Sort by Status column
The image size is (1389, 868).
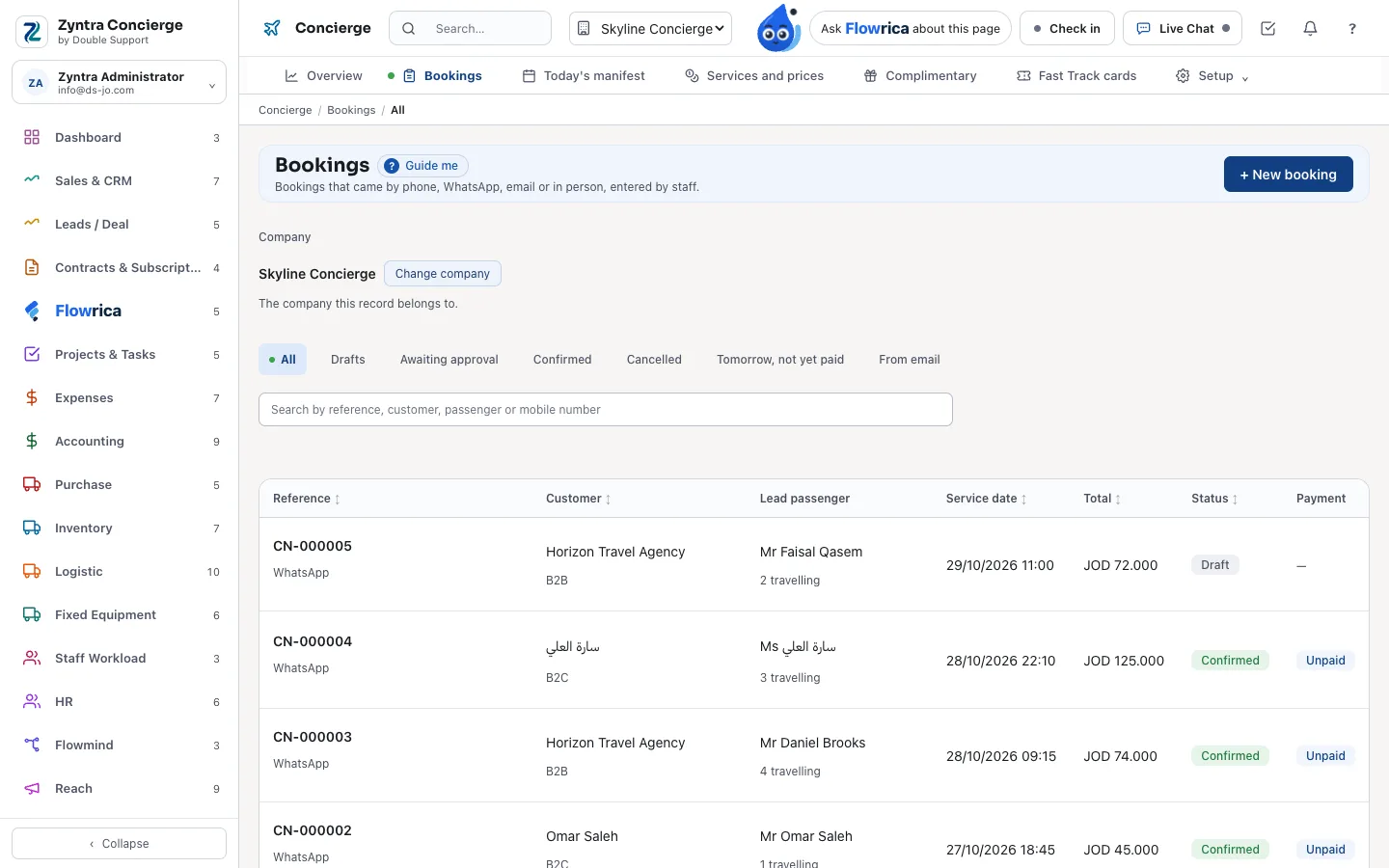pyautogui.click(x=1214, y=499)
